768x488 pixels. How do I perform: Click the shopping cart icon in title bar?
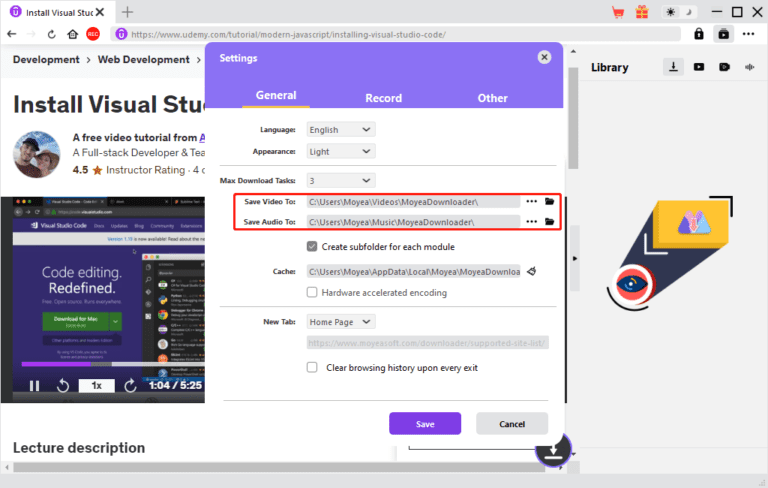point(618,12)
